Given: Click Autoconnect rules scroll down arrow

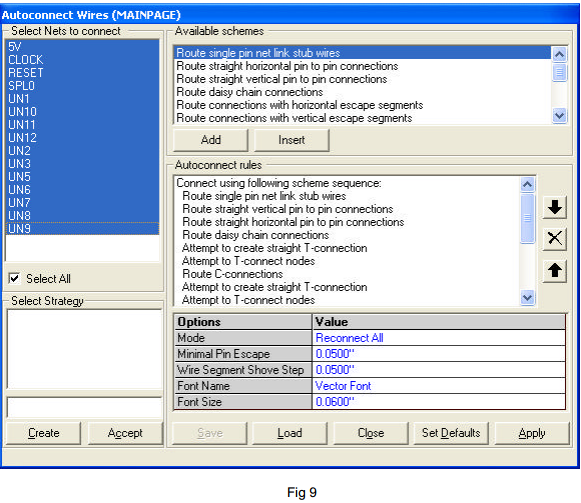Looking at the screenshot, I should pyautogui.click(x=527, y=297).
